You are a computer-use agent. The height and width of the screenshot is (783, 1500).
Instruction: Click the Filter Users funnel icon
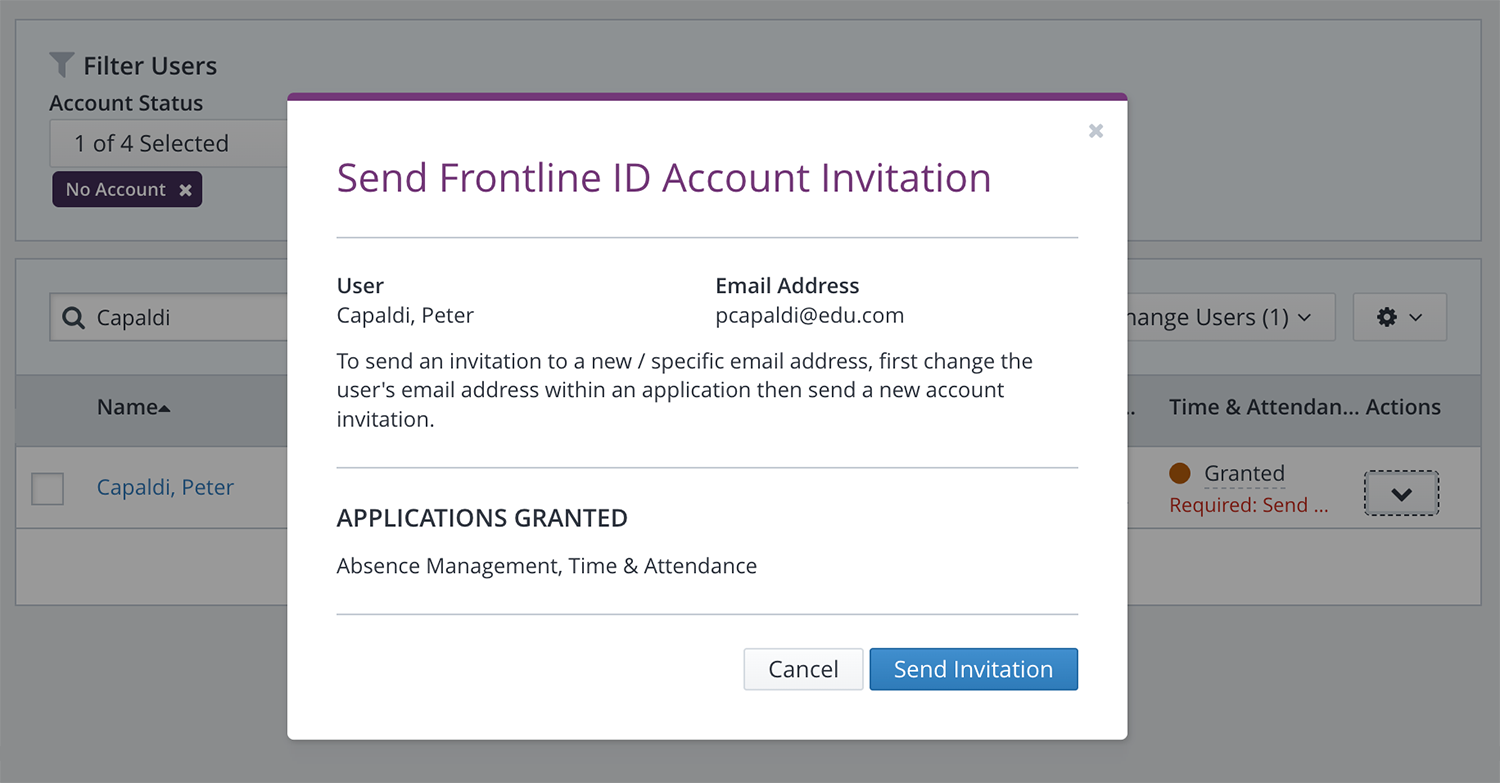[x=63, y=64]
